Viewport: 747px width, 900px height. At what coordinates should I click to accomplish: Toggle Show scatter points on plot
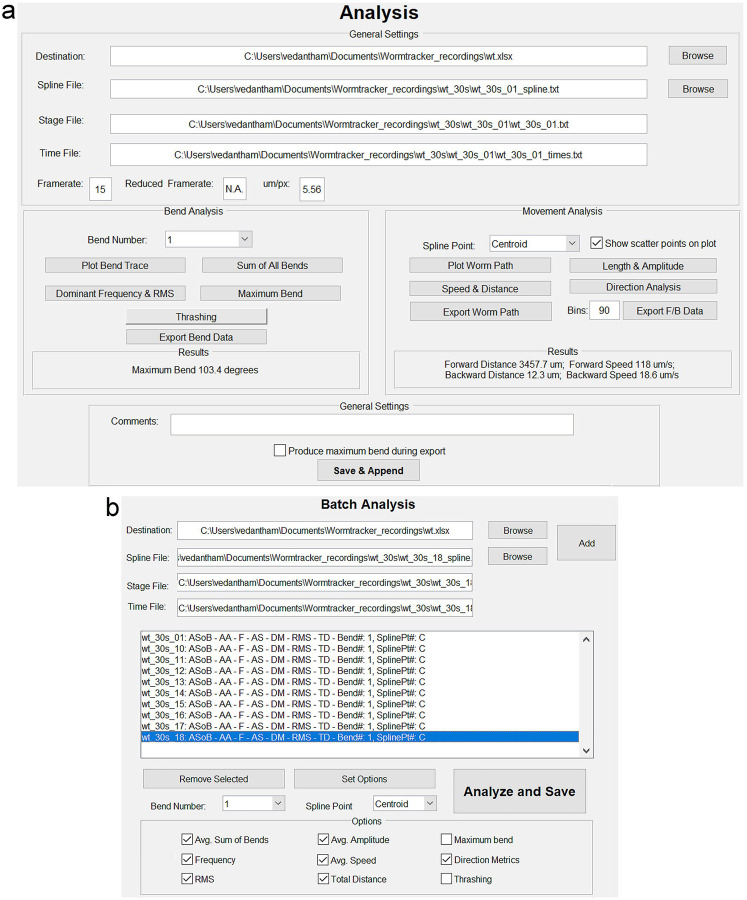[597, 243]
